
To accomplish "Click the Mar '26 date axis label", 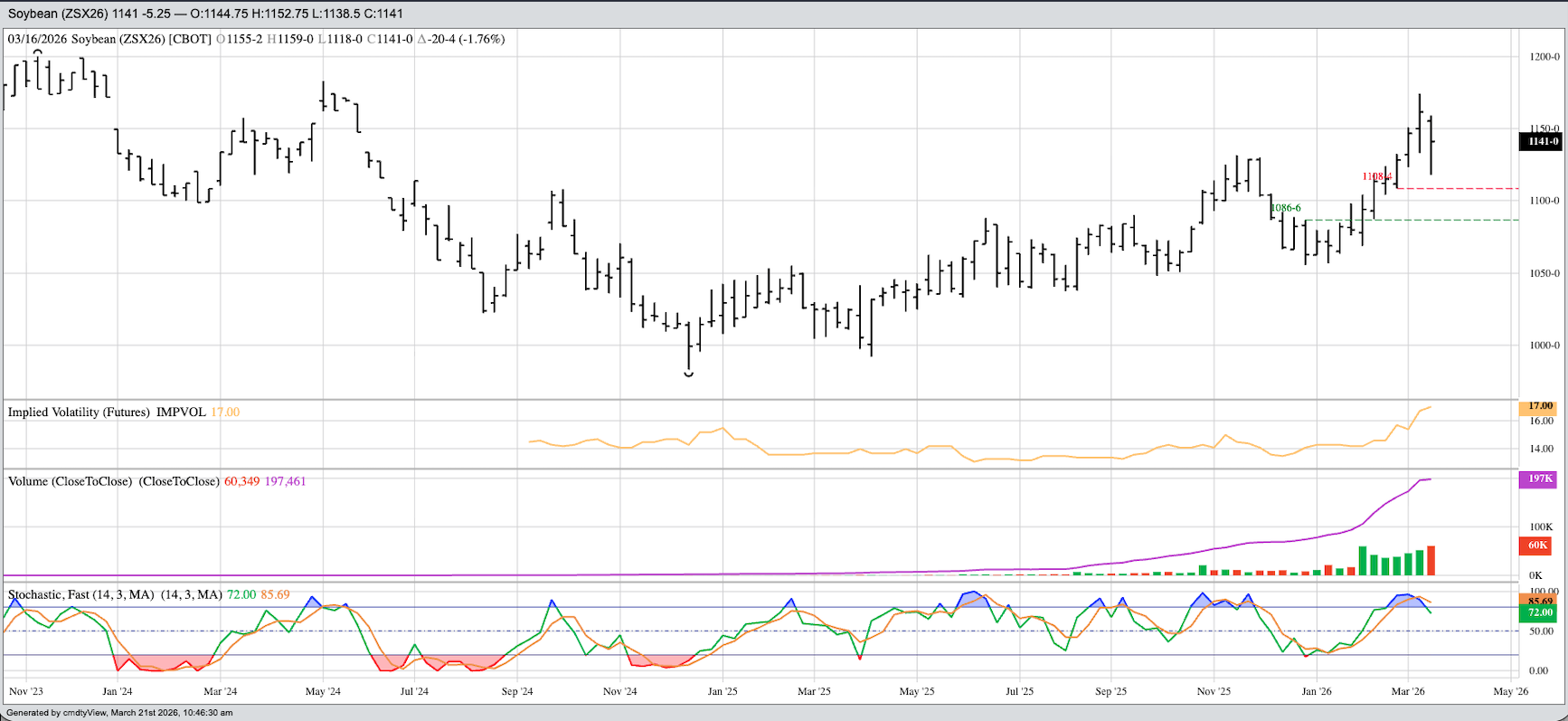I will click(1408, 691).
